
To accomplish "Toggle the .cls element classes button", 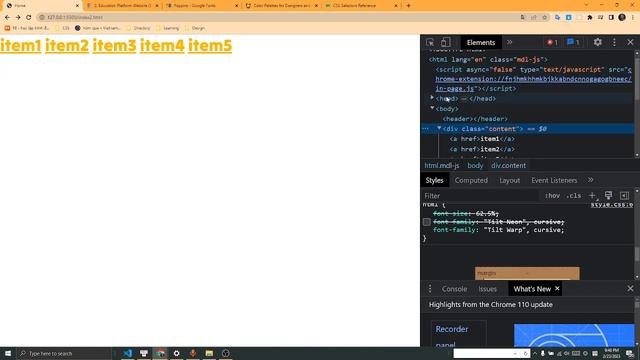I will [x=573, y=196].
